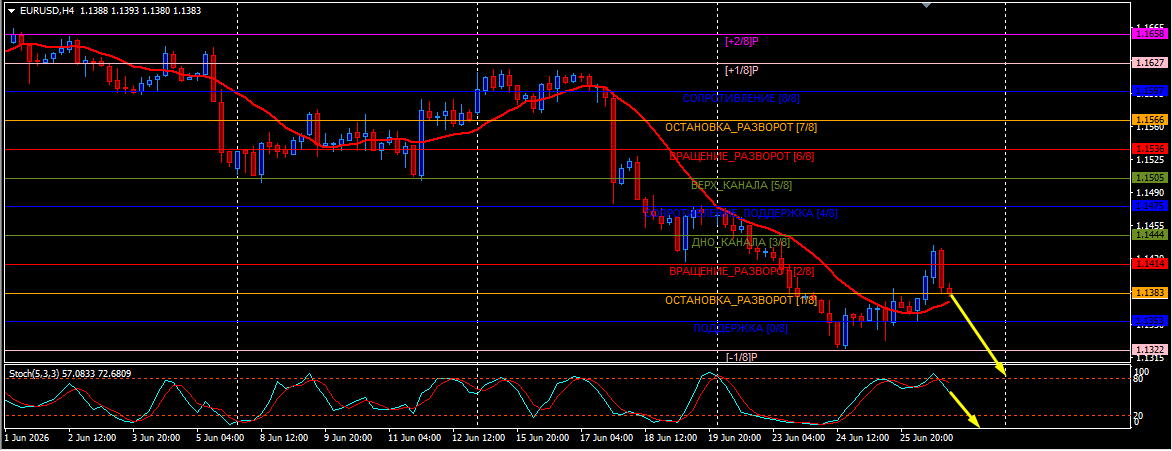1172x451 pixels.
Task: Click the ОСТАНОВКА_РАЗВОРОТ [7/8] level label
Action: click(741, 128)
